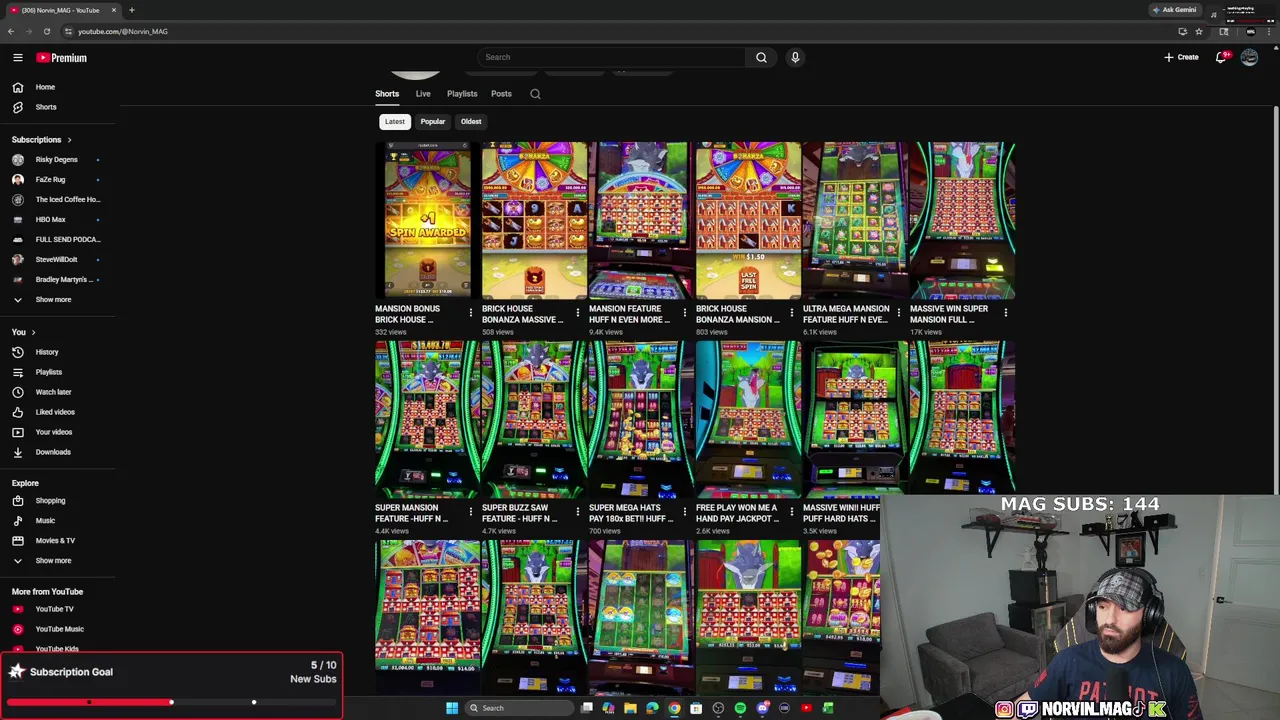
Task: Open File Explorer from the taskbar
Action: pos(630,708)
